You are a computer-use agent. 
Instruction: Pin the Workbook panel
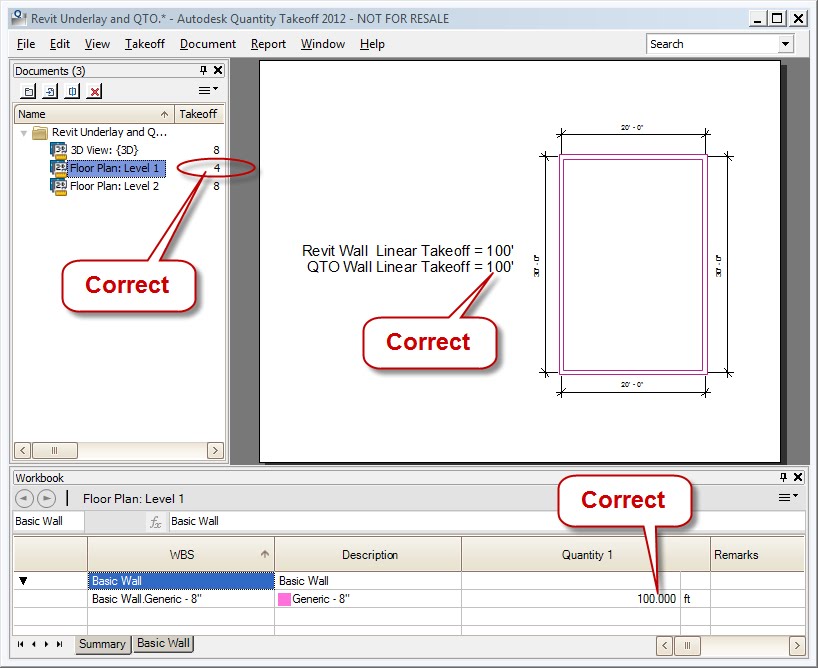(783, 476)
